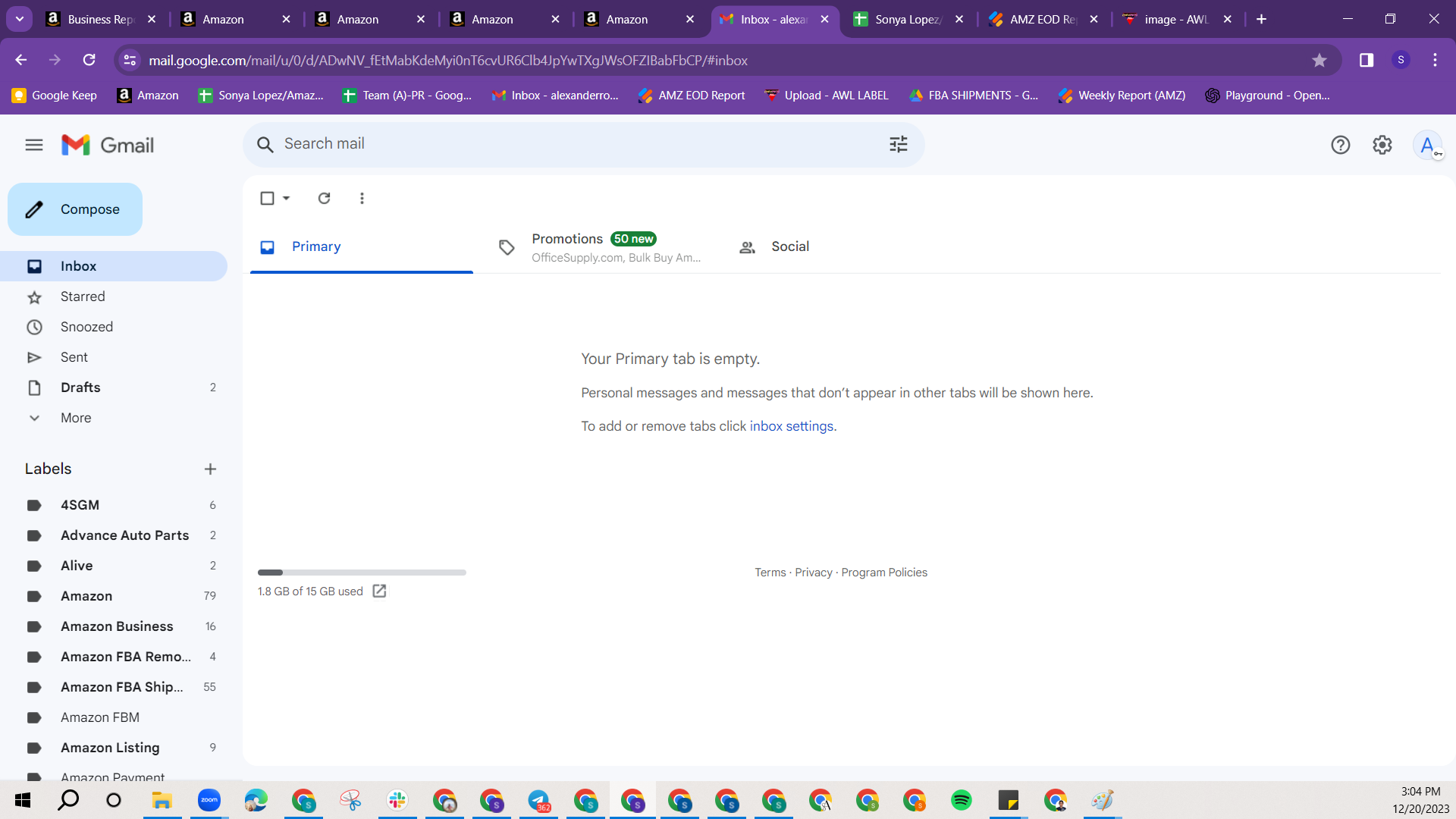
Task: Refresh the inbox message list
Action: 324,198
